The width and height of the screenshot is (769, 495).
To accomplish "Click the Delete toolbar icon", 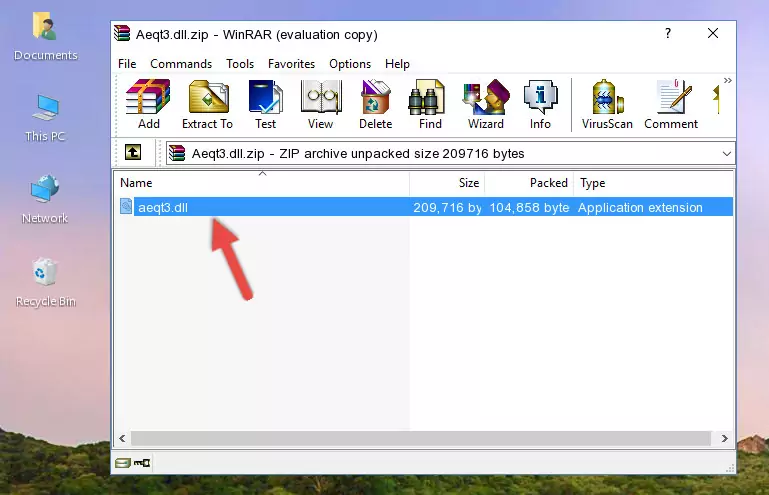I will pyautogui.click(x=376, y=104).
